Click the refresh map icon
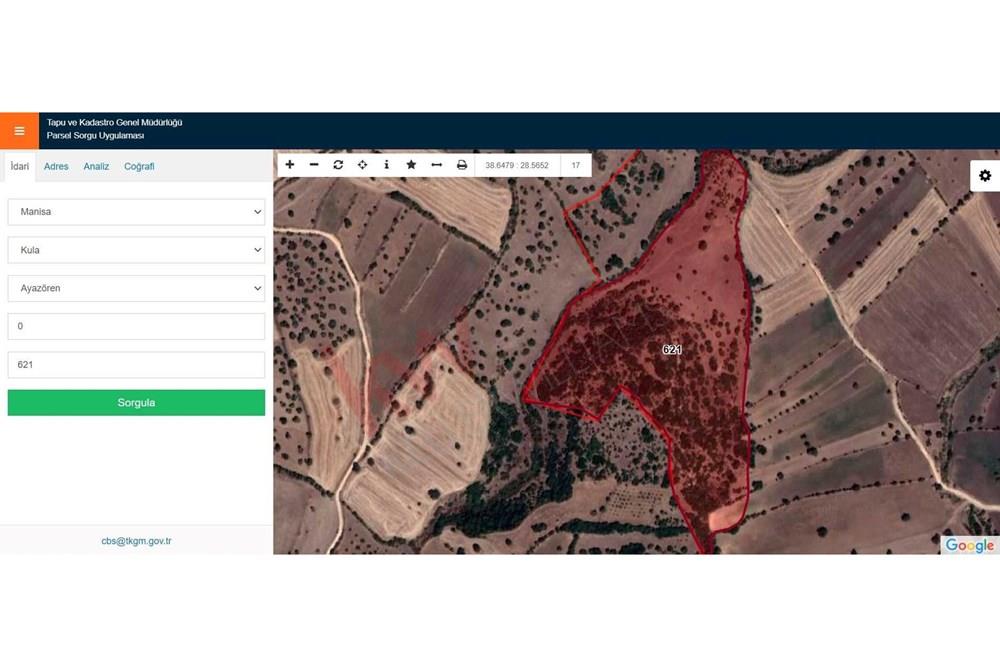The image size is (1000, 667). [x=338, y=165]
